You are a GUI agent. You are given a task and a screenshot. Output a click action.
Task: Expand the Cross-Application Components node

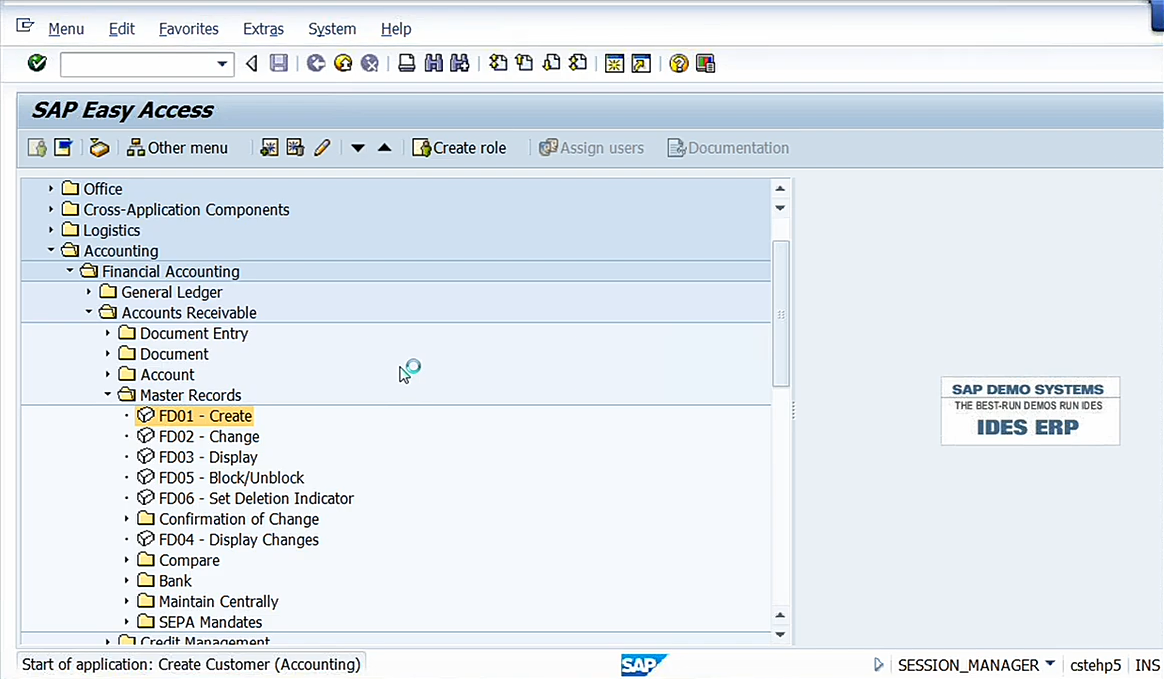tap(50, 209)
